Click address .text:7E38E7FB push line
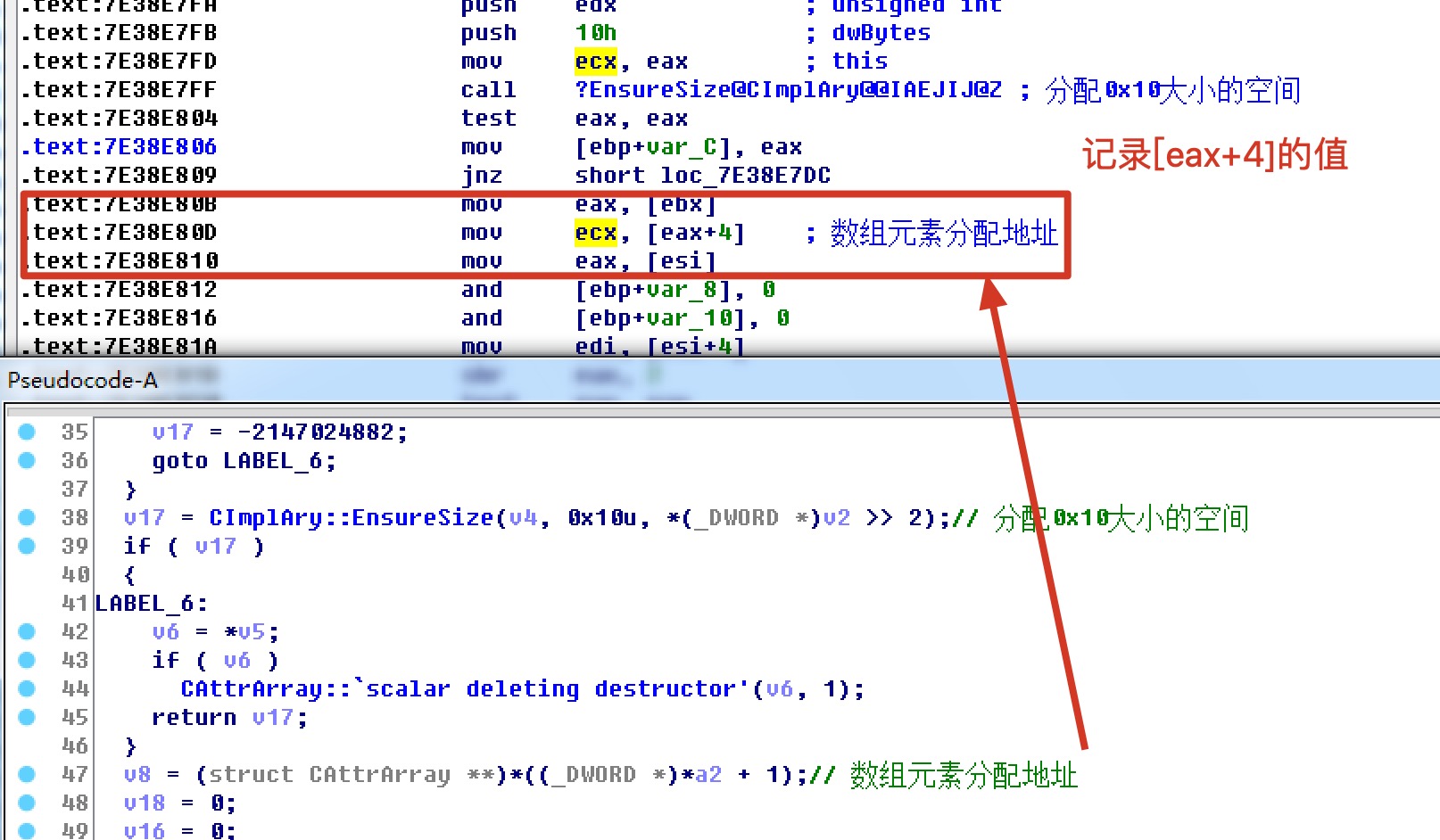 (x=120, y=33)
